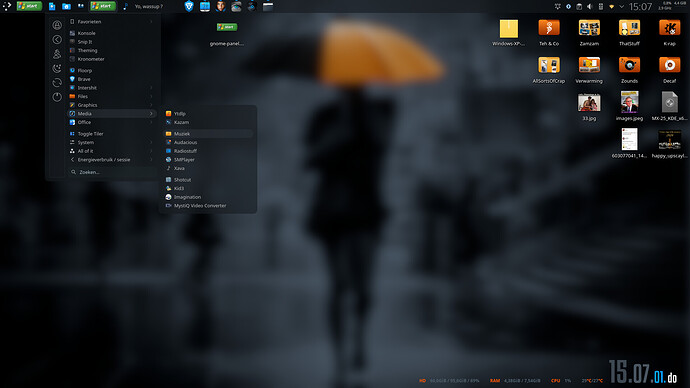
Task: Start Kronometer from the launcher
Action: [x=111, y=59]
